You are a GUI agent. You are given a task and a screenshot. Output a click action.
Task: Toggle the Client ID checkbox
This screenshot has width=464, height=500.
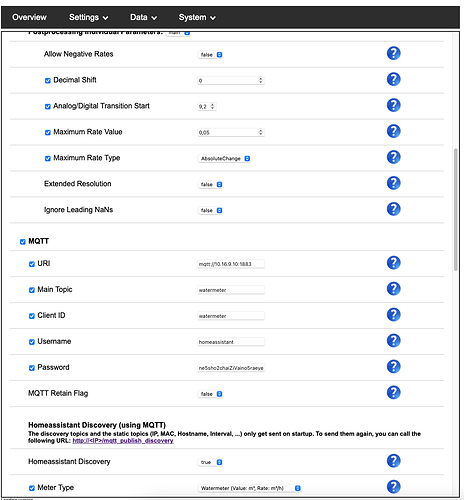[32, 316]
